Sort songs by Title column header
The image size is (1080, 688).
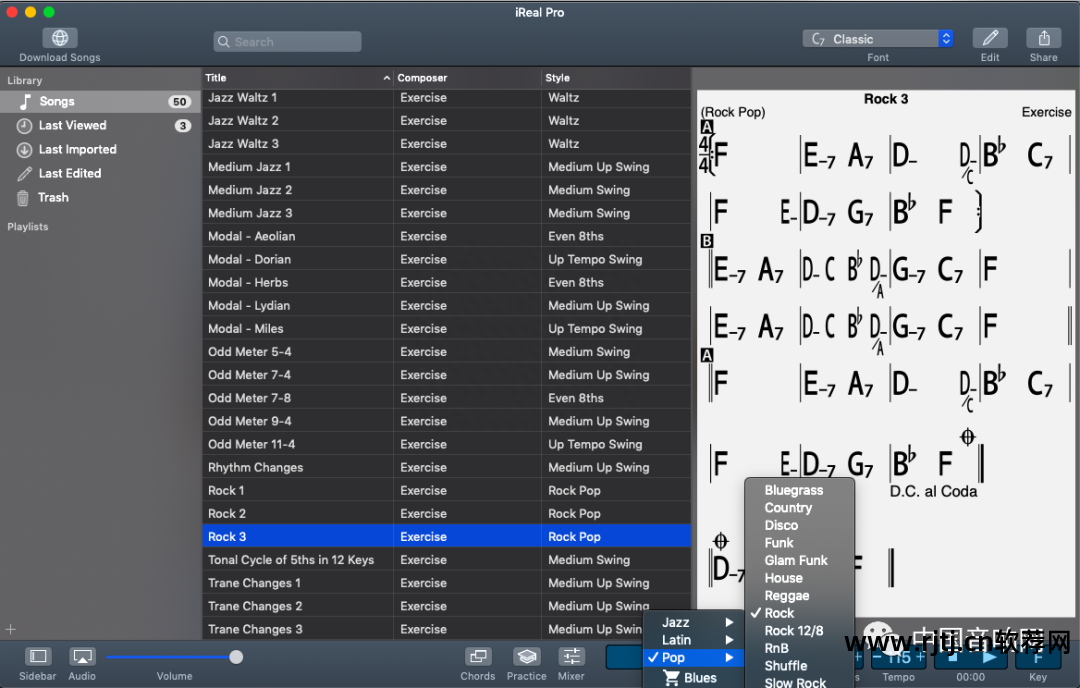pyautogui.click(x=297, y=78)
